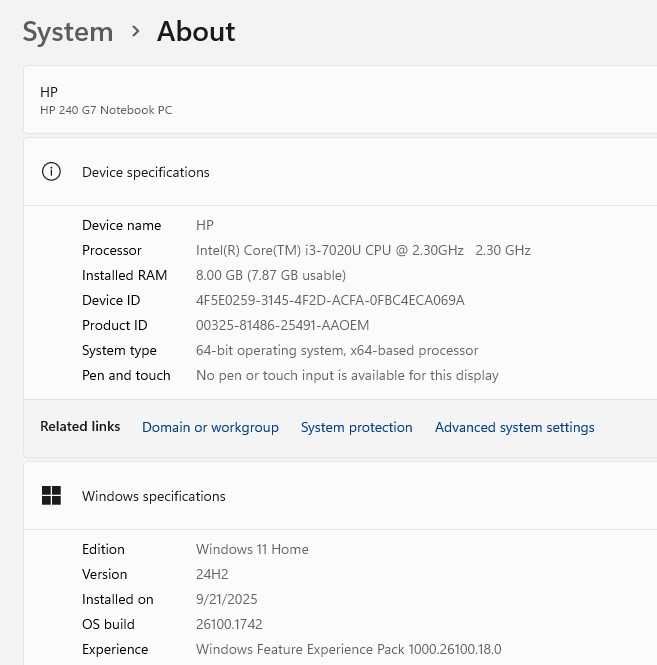Click the Device name label

tap(122, 225)
